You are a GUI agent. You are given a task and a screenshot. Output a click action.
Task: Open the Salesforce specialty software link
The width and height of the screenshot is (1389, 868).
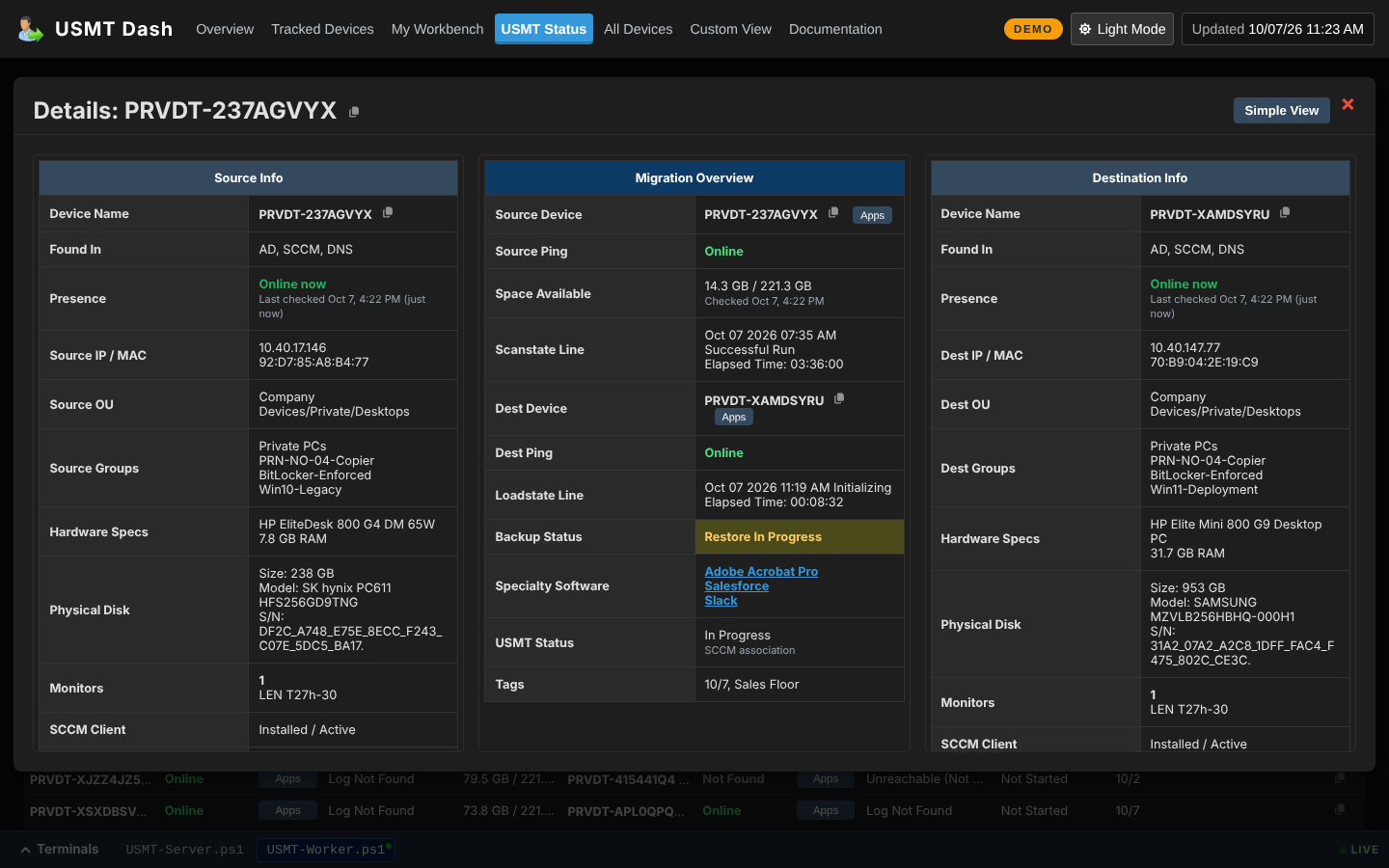tap(737, 585)
